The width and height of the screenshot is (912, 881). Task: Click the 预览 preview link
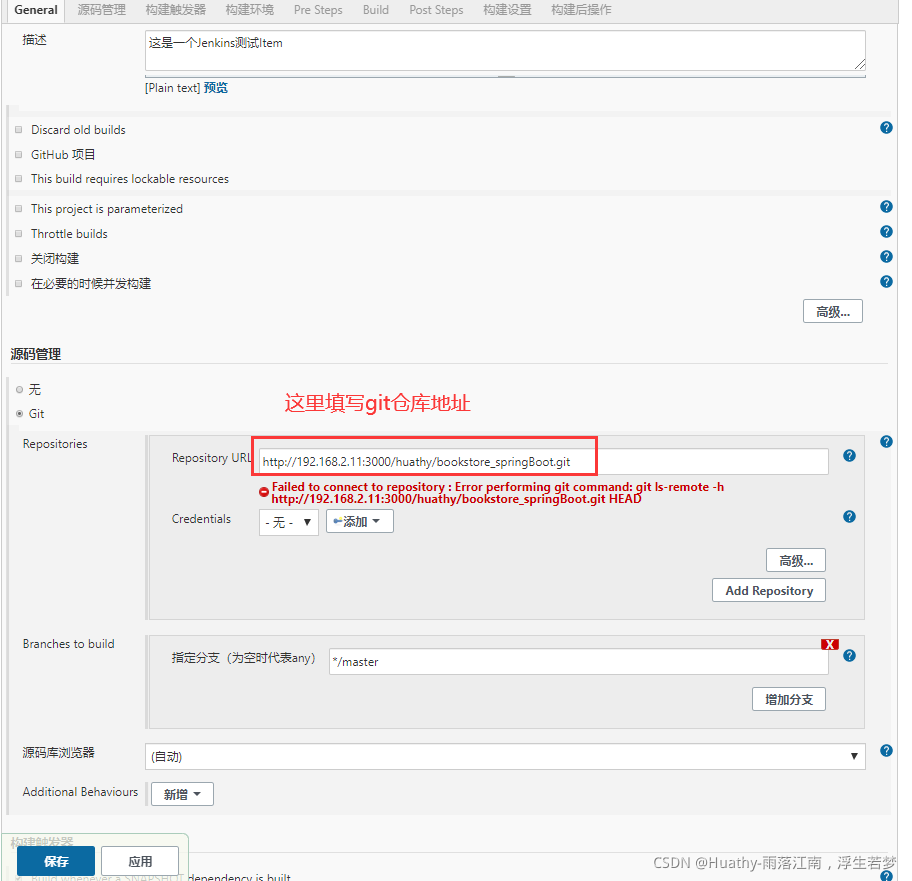click(216, 88)
